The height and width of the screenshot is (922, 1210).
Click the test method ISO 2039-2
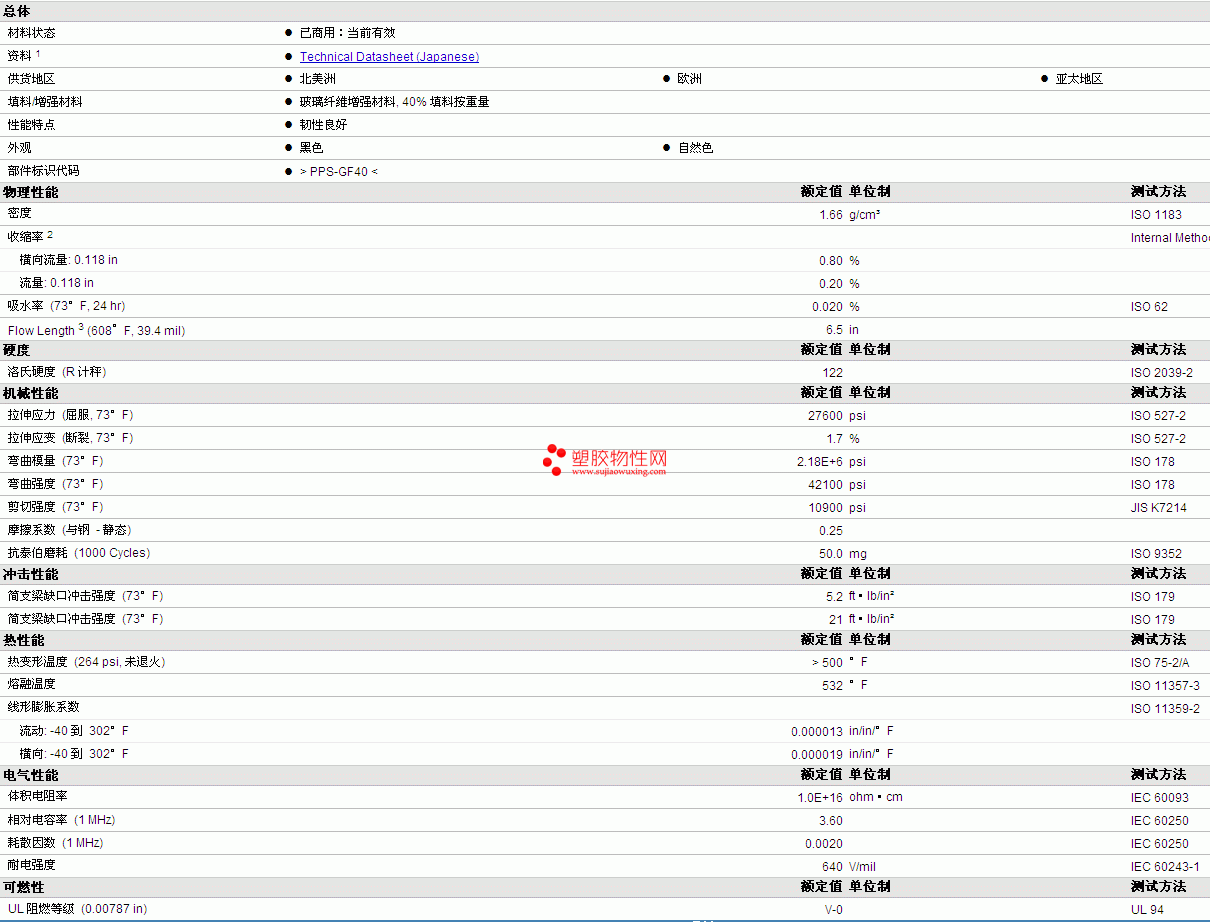click(x=1162, y=373)
